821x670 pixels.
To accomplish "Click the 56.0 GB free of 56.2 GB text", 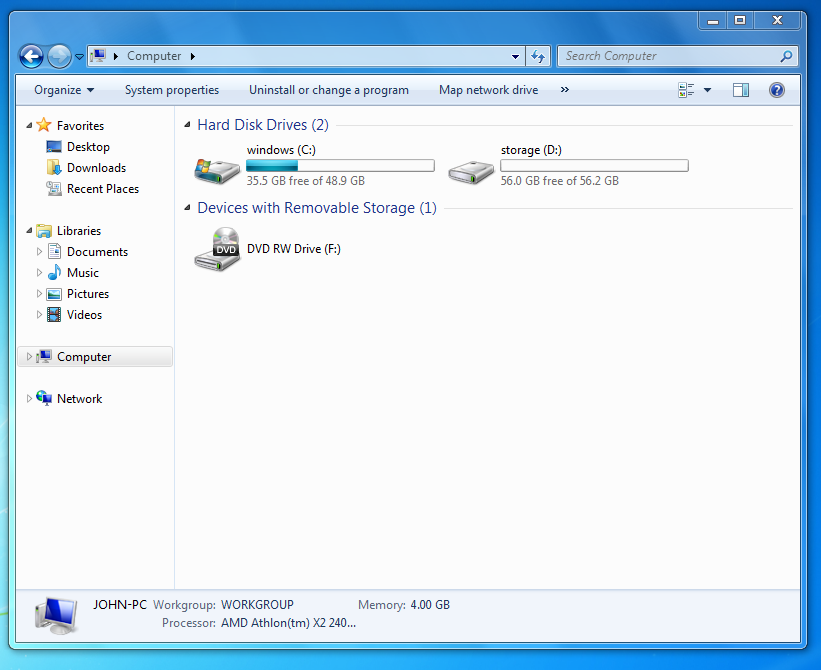I will click(x=560, y=181).
